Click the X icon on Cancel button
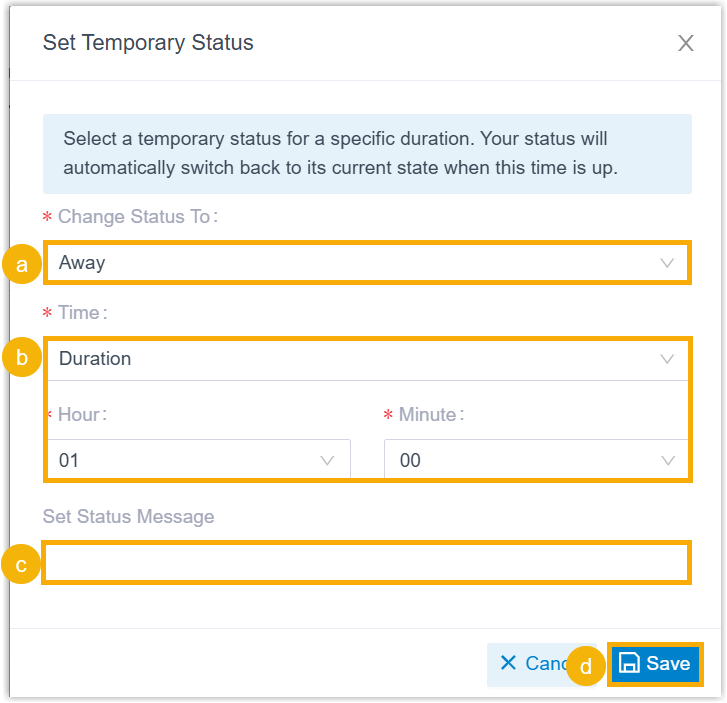727x703 pixels. coord(508,664)
